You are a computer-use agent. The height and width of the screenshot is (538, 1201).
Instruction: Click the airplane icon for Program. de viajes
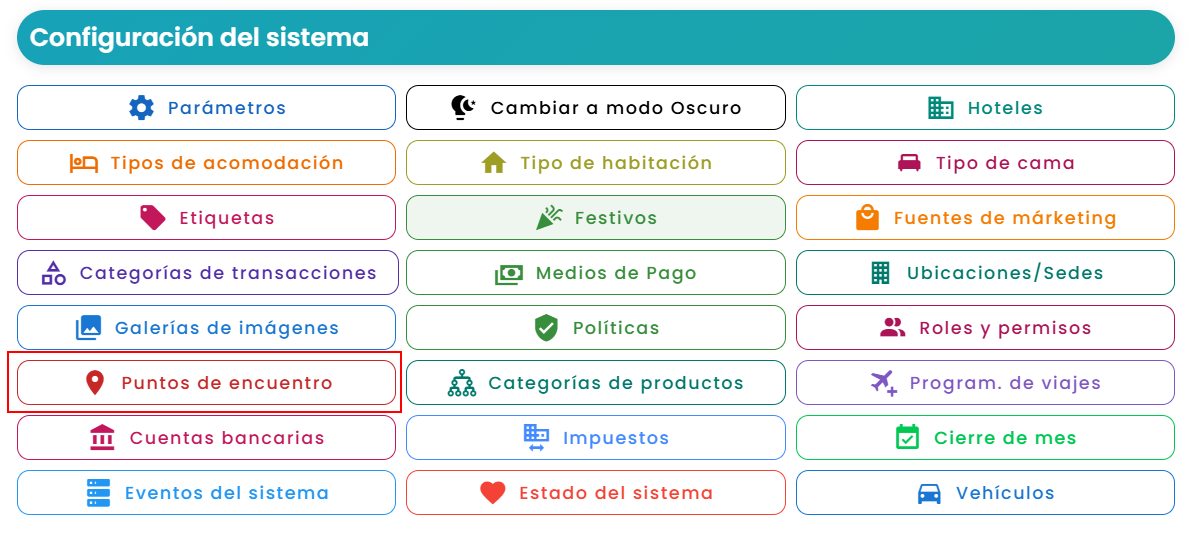(x=884, y=383)
